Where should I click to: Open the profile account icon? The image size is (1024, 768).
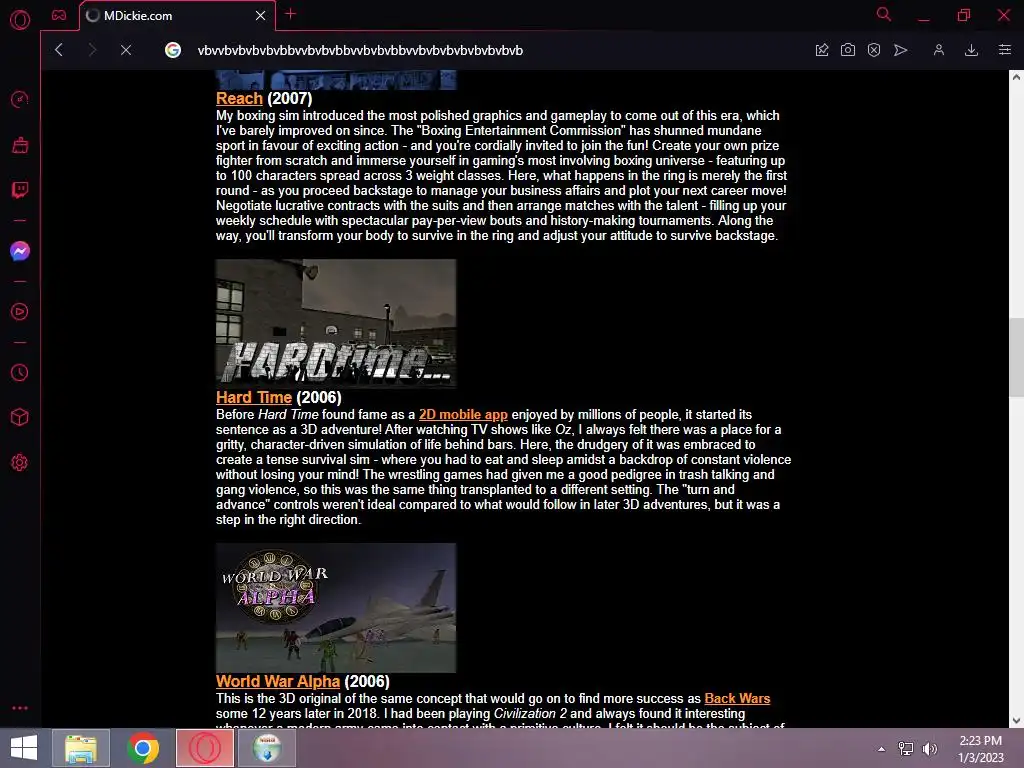(x=938, y=50)
